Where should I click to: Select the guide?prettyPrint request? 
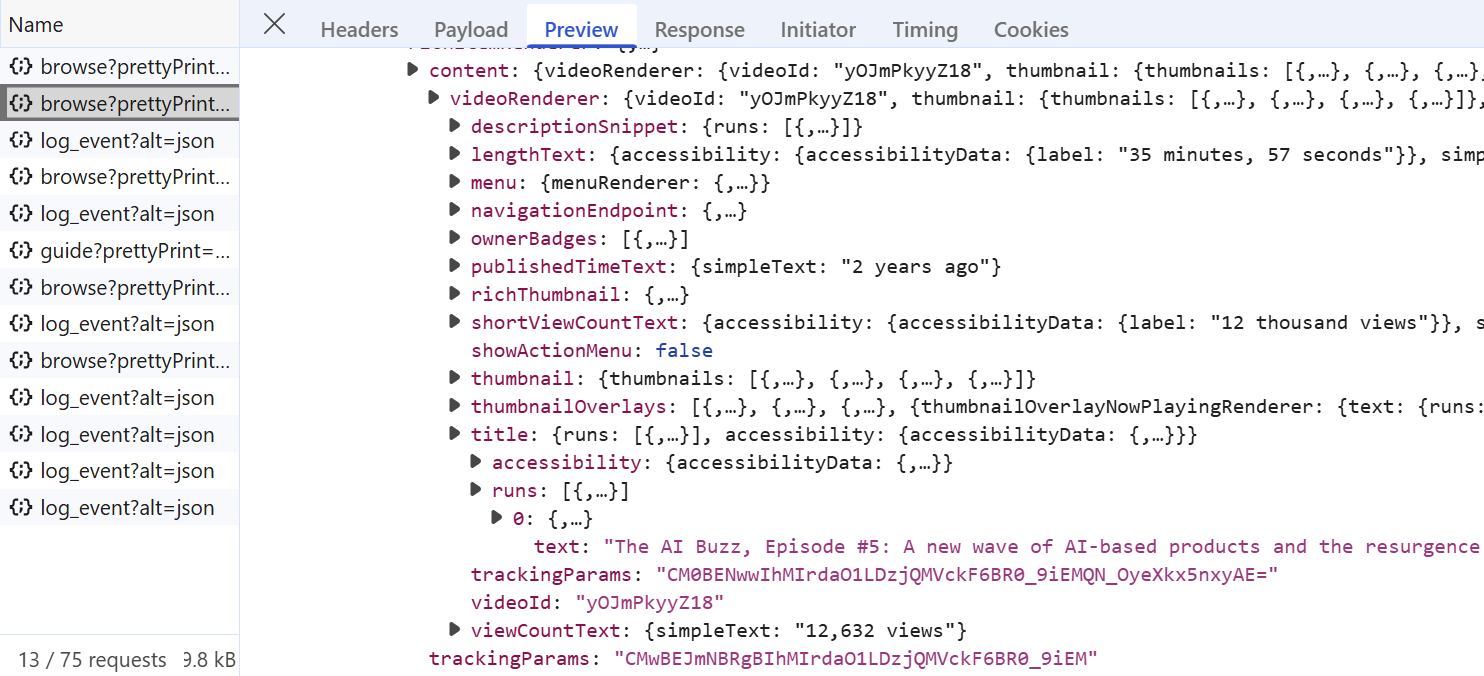134,251
